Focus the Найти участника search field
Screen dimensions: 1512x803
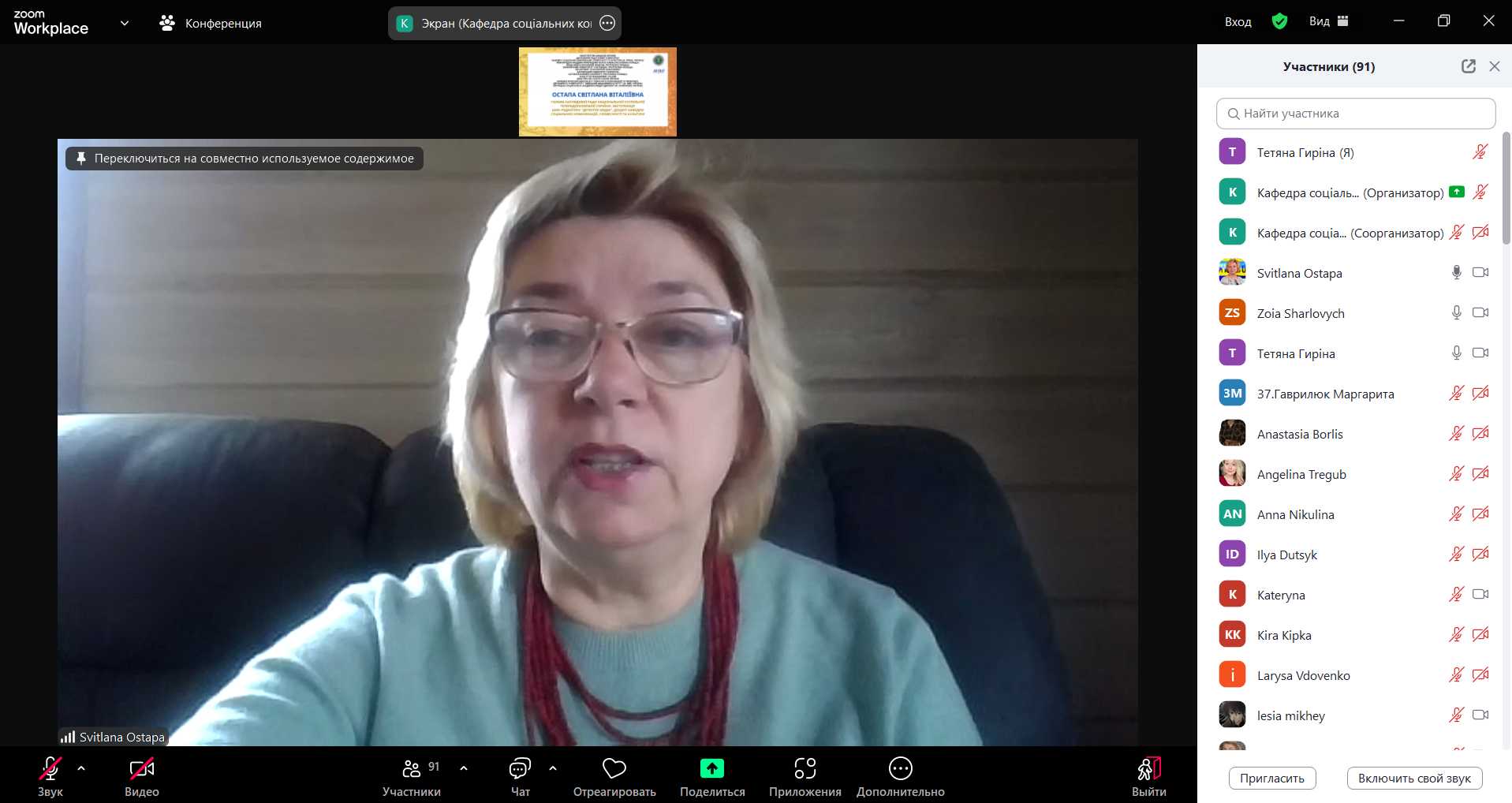click(x=1356, y=114)
